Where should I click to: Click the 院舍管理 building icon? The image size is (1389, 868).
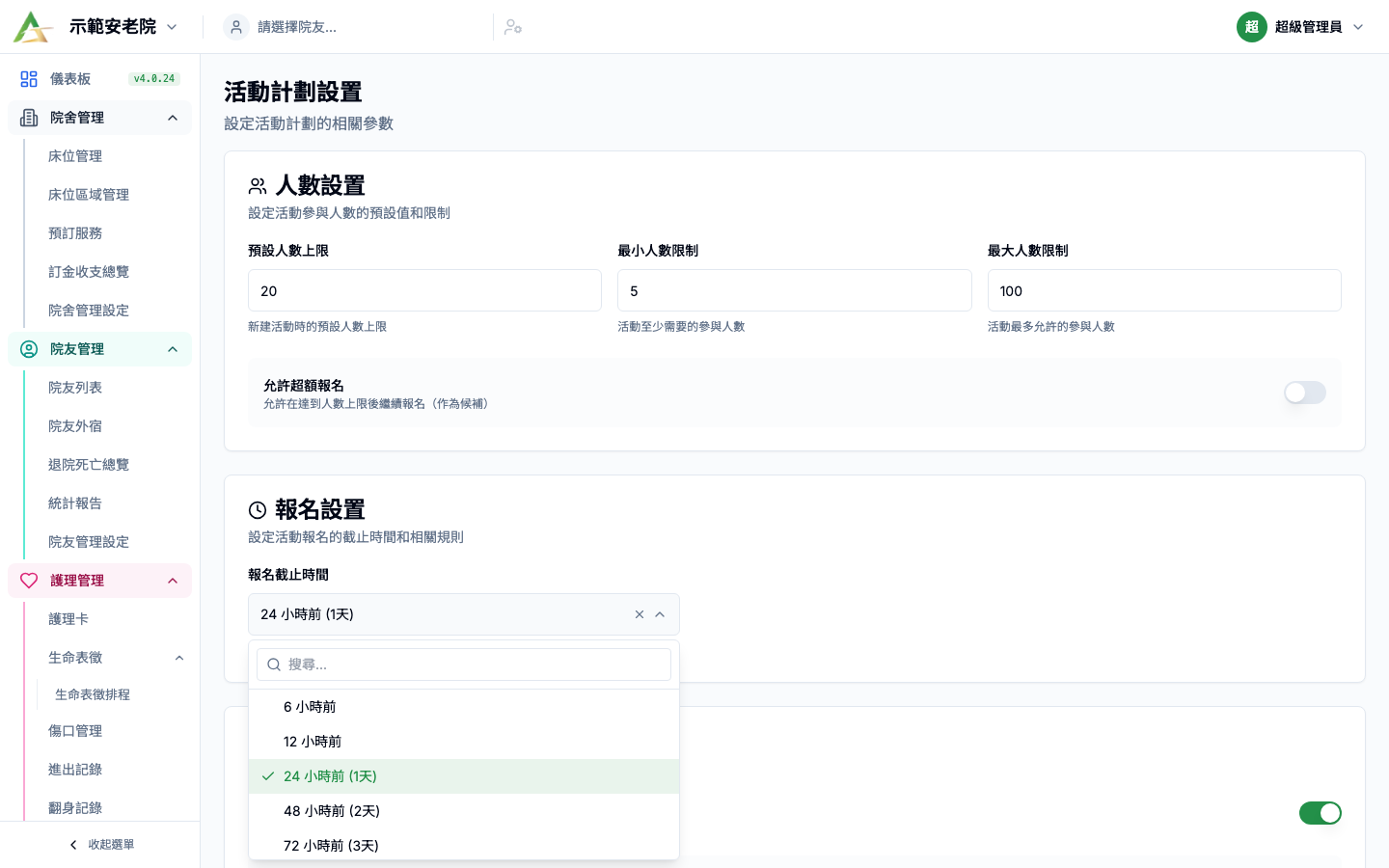coord(29,118)
